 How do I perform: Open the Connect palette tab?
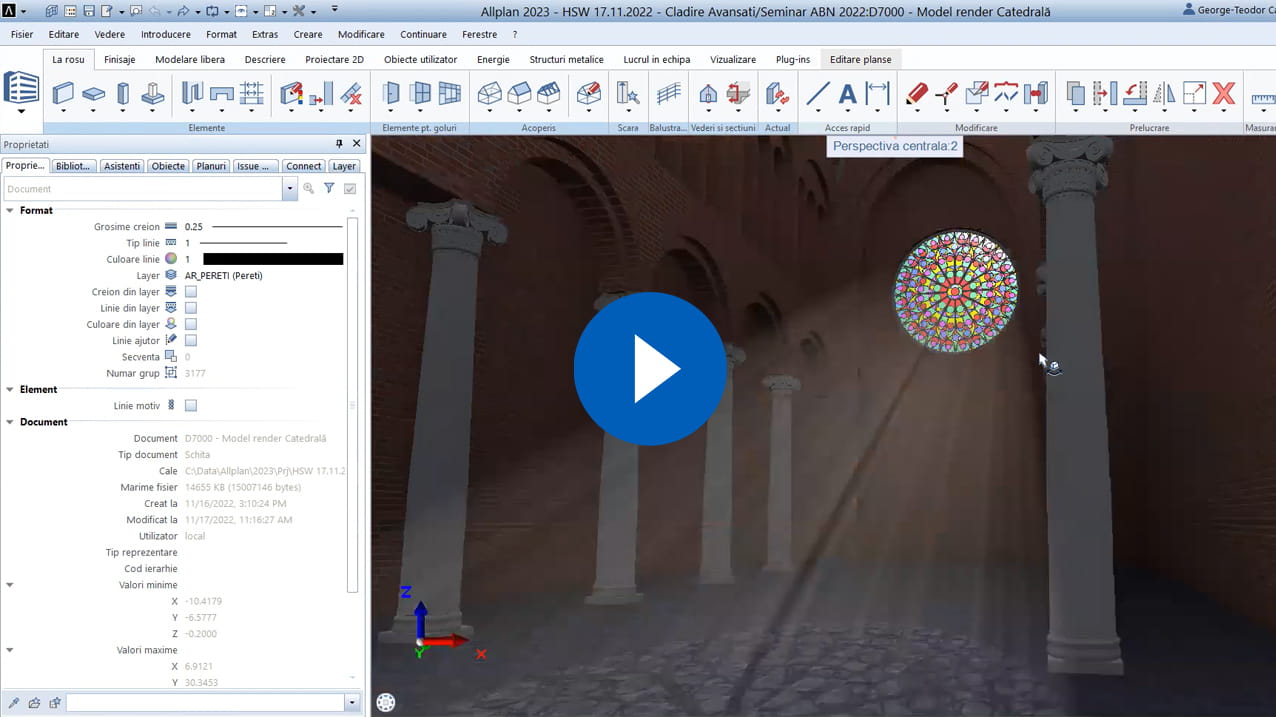(303, 166)
